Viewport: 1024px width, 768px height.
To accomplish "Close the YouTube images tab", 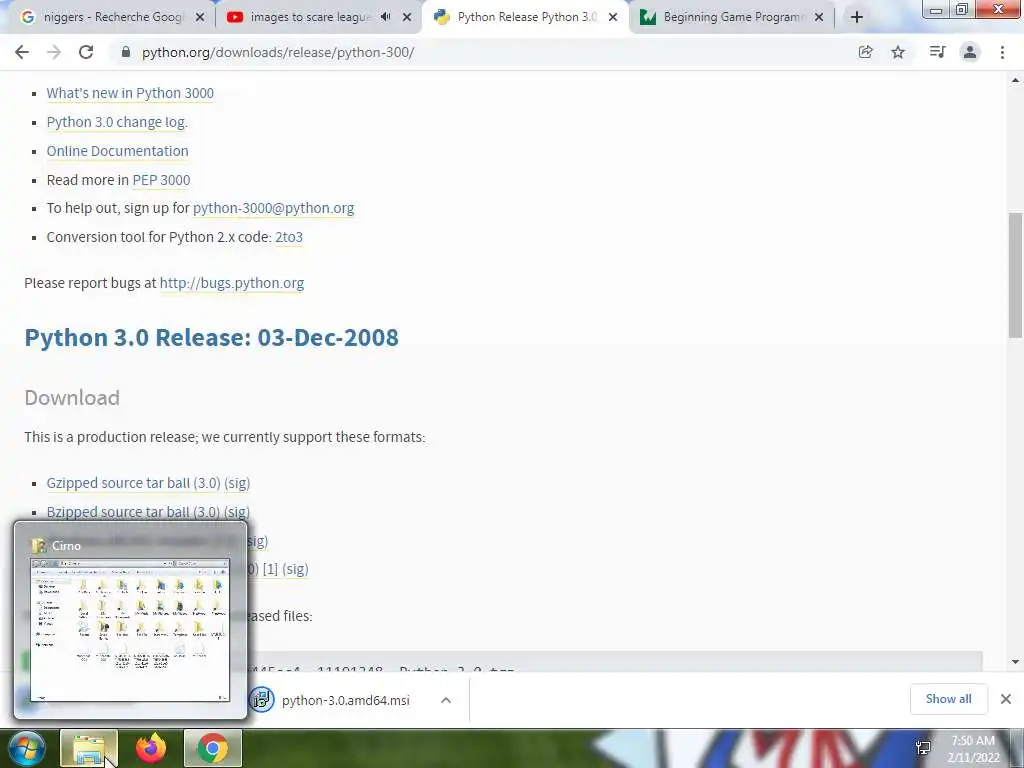I will click(x=407, y=17).
